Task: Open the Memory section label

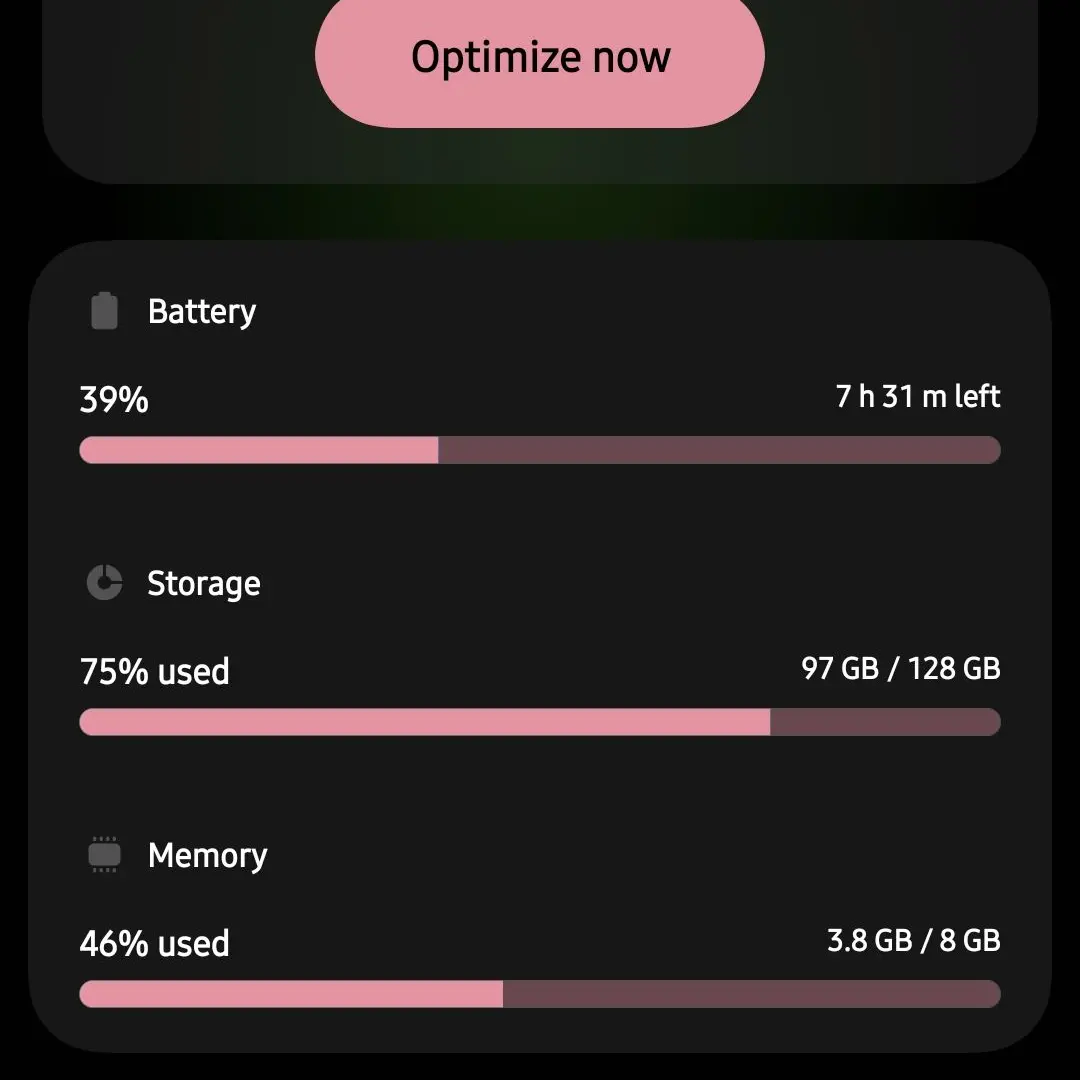Action: (207, 855)
